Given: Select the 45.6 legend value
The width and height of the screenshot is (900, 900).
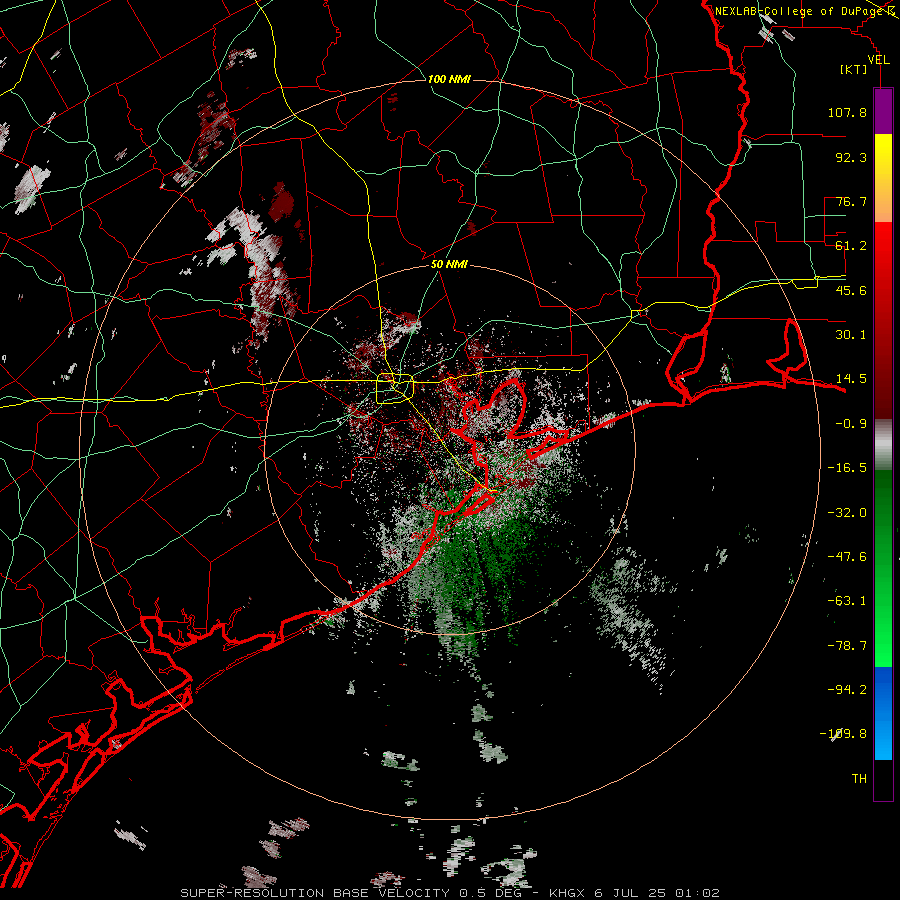Looking at the screenshot, I should click(x=851, y=290).
